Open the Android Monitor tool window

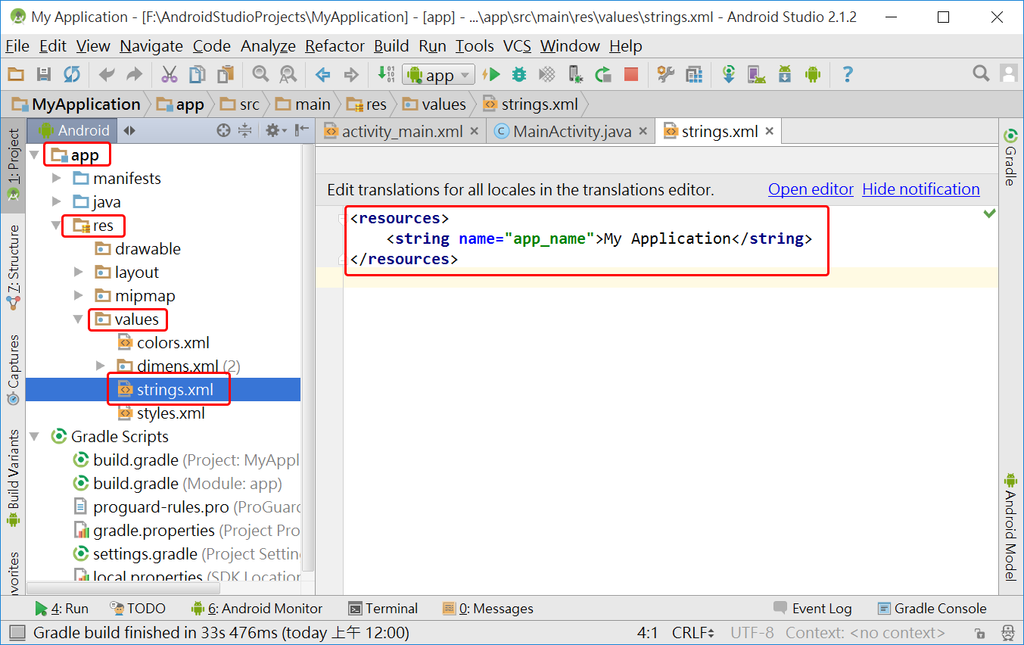click(257, 608)
